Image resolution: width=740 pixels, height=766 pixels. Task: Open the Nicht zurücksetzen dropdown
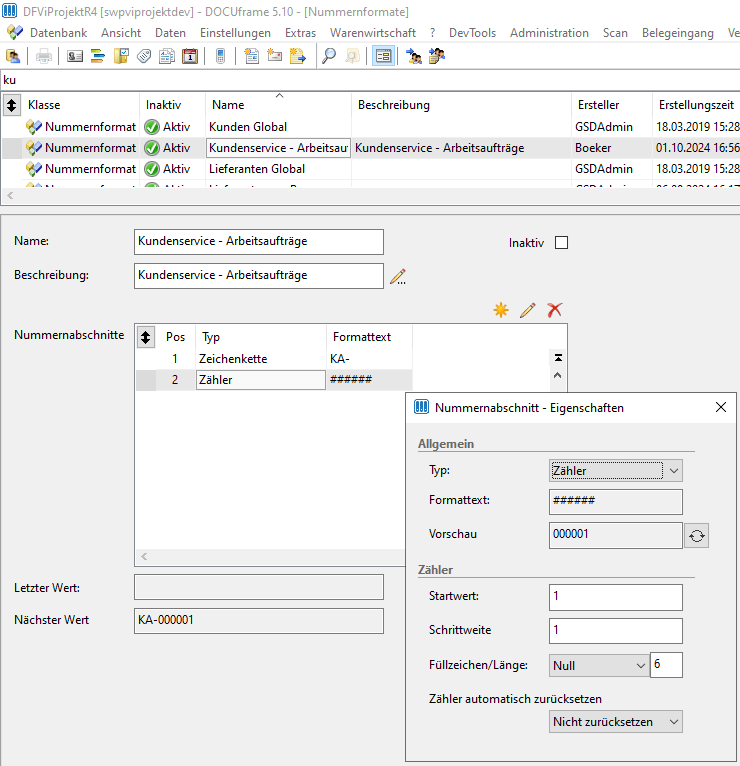point(615,722)
